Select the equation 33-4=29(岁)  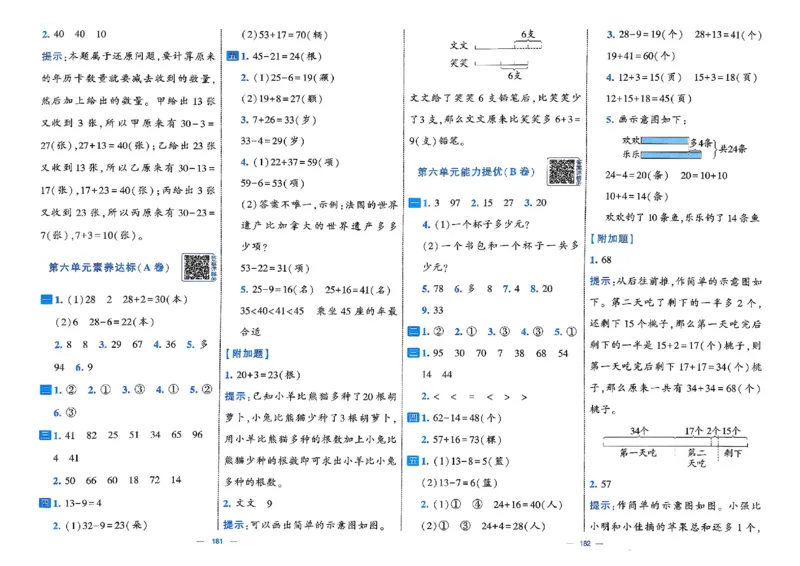(x=272, y=141)
